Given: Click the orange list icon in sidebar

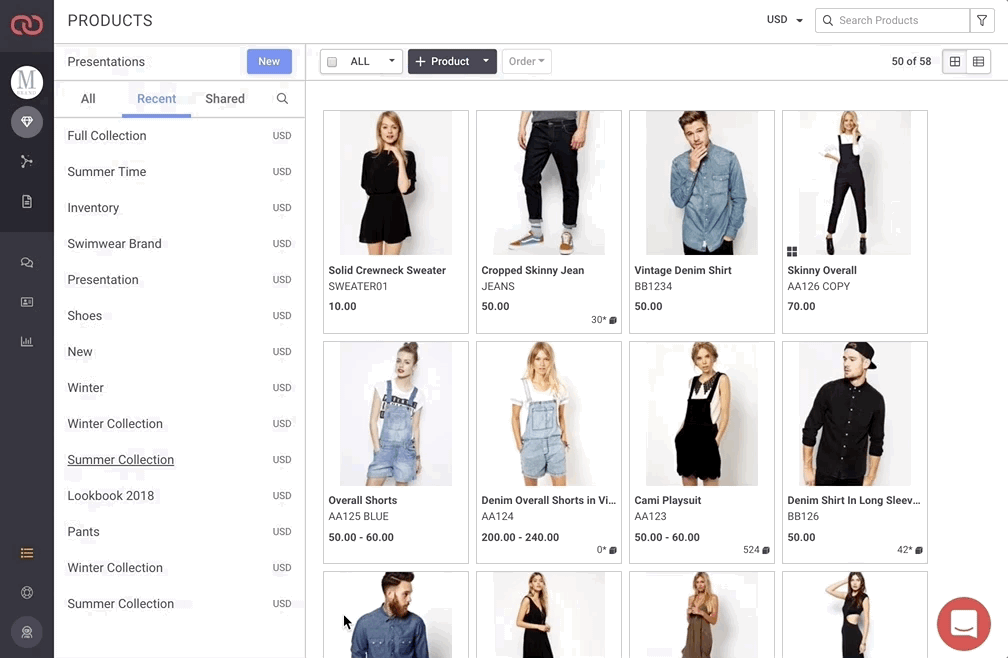Looking at the screenshot, I should [x=27, y=553].
